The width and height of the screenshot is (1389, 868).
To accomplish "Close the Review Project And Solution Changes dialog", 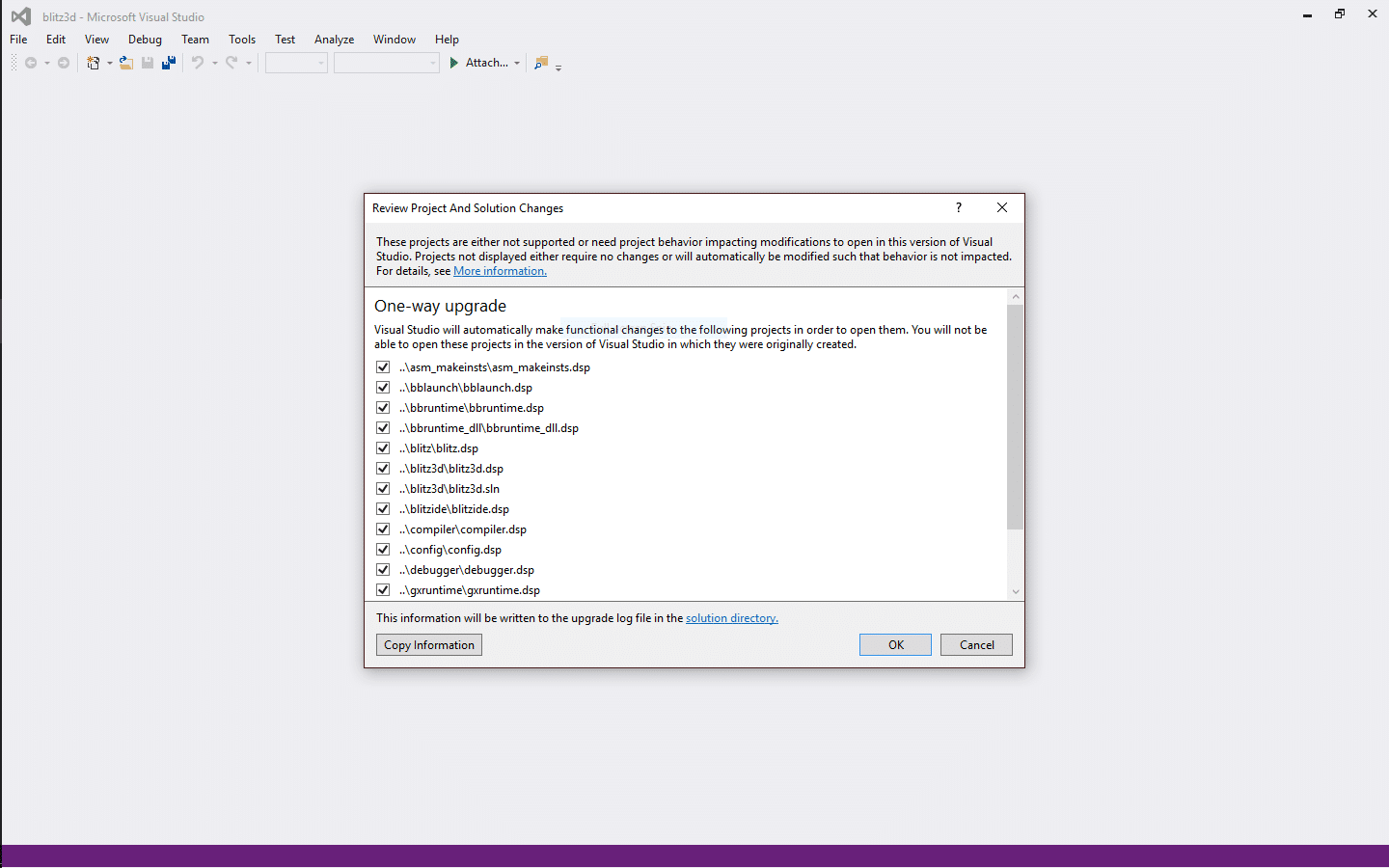I will [1002, 207].
